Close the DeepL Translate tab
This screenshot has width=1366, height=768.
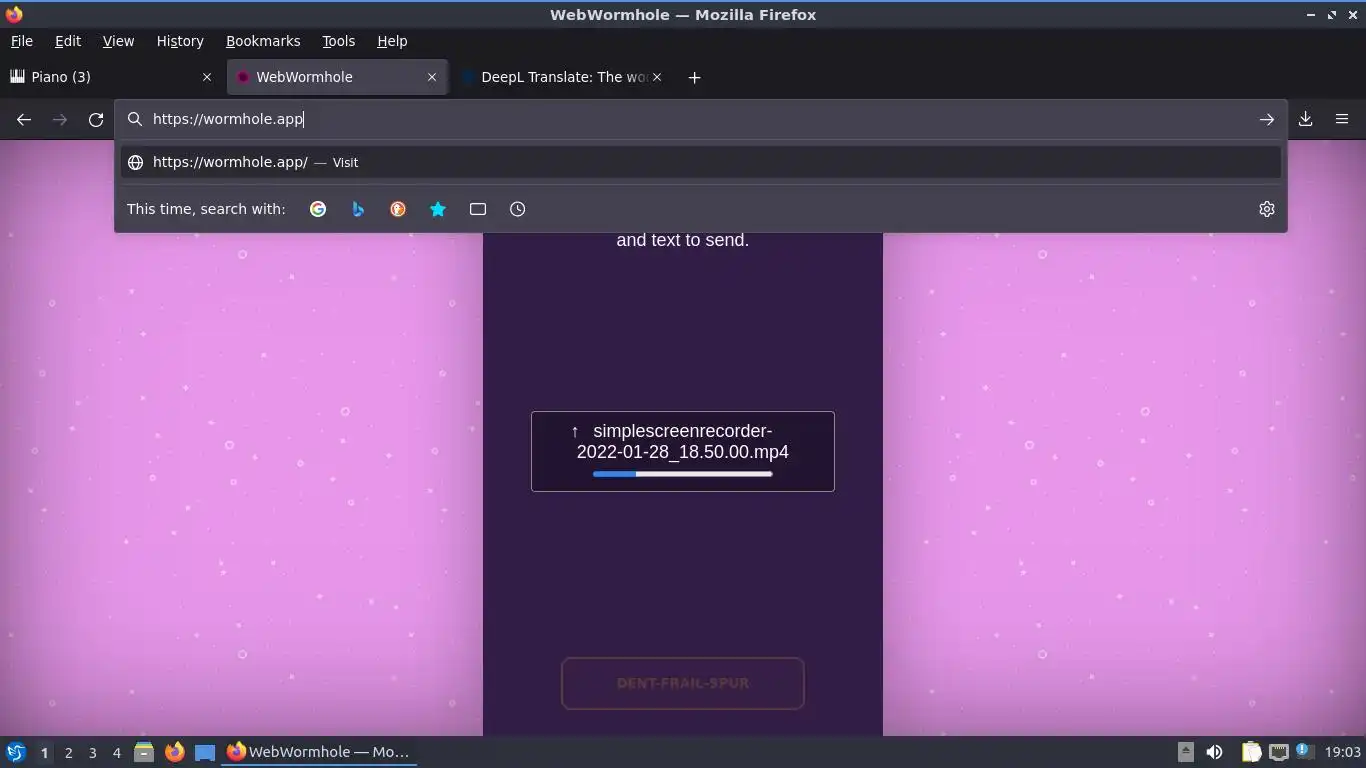point(657,77)
